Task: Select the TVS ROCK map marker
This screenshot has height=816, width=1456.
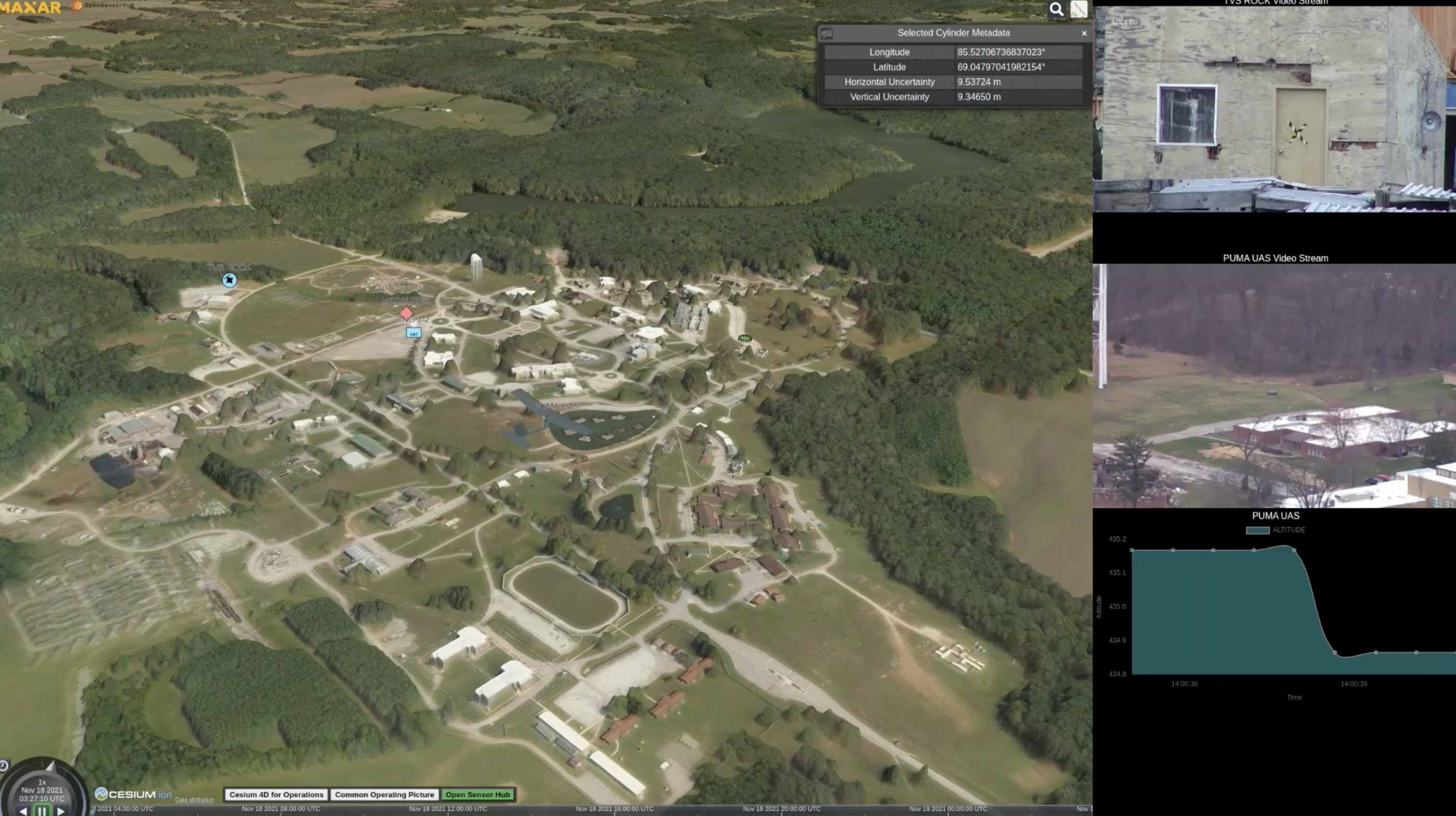Action: (229, 280)
